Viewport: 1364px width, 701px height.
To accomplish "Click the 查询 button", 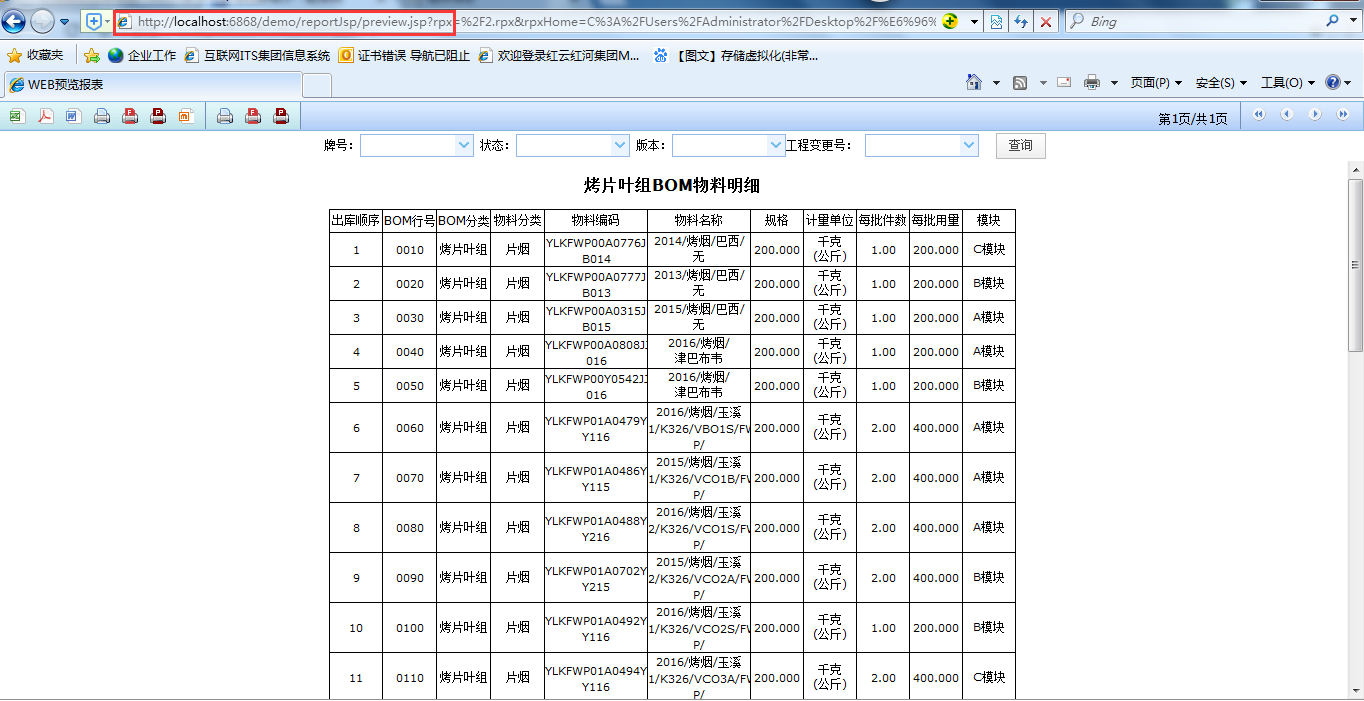I will pos(1020,146).
